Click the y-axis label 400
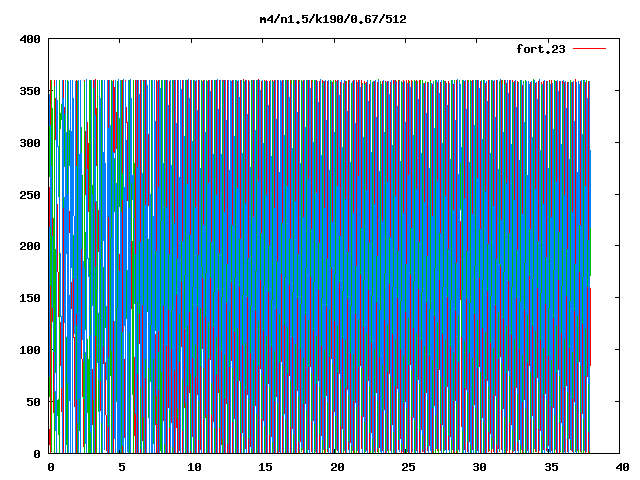Screen dimensions: 640x480 [x=30, y=39]
